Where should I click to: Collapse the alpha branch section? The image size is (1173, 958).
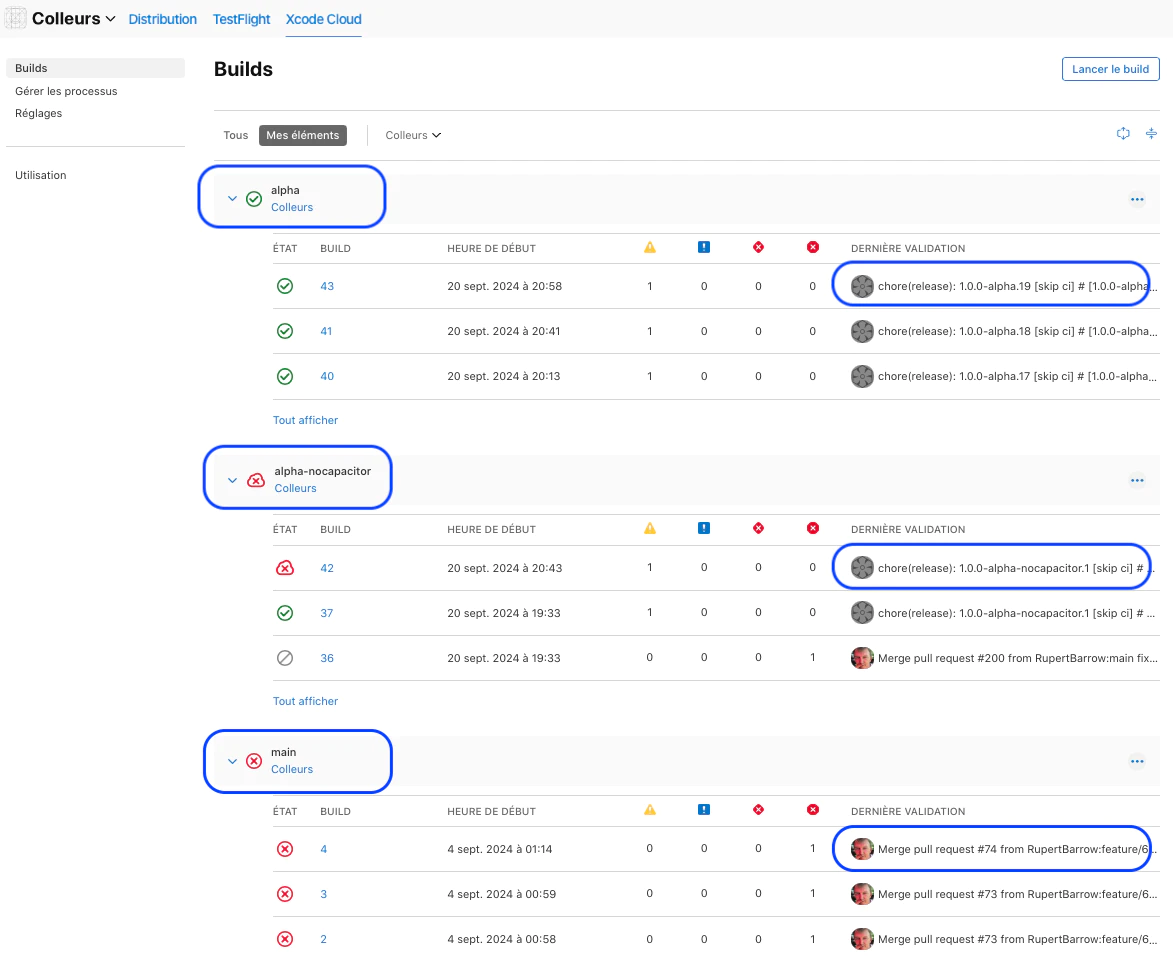pyautogui.click(x=232, y=198)
